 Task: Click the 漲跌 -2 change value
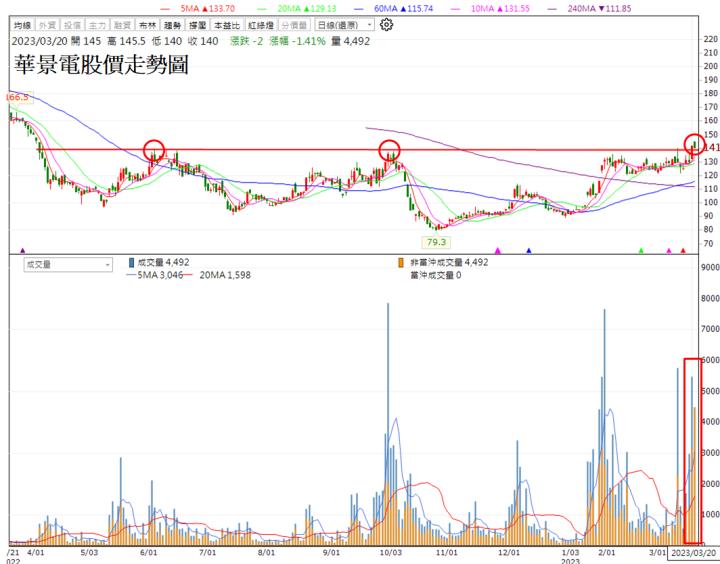click(x=247, y=41)
